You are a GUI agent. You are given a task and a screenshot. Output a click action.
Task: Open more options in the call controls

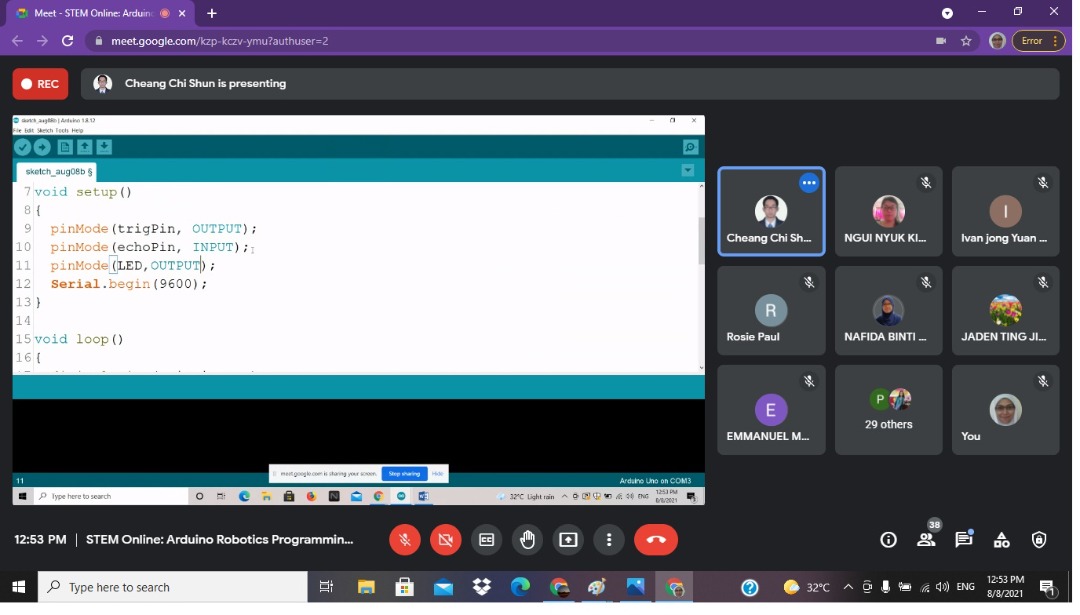tap(608, 539)
